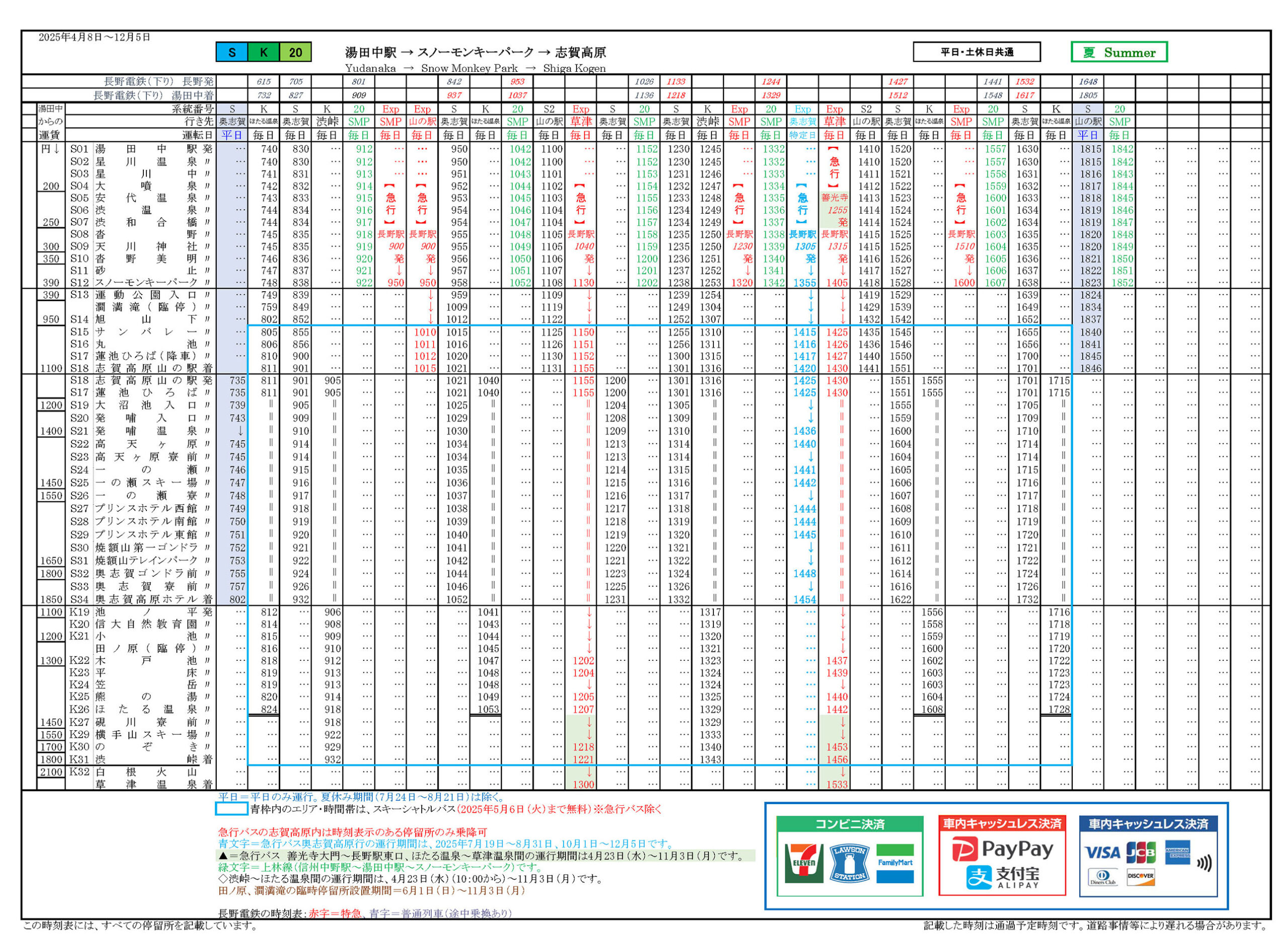Click the green K route badge
This screenshot has width=1288, height=949.
263,52
